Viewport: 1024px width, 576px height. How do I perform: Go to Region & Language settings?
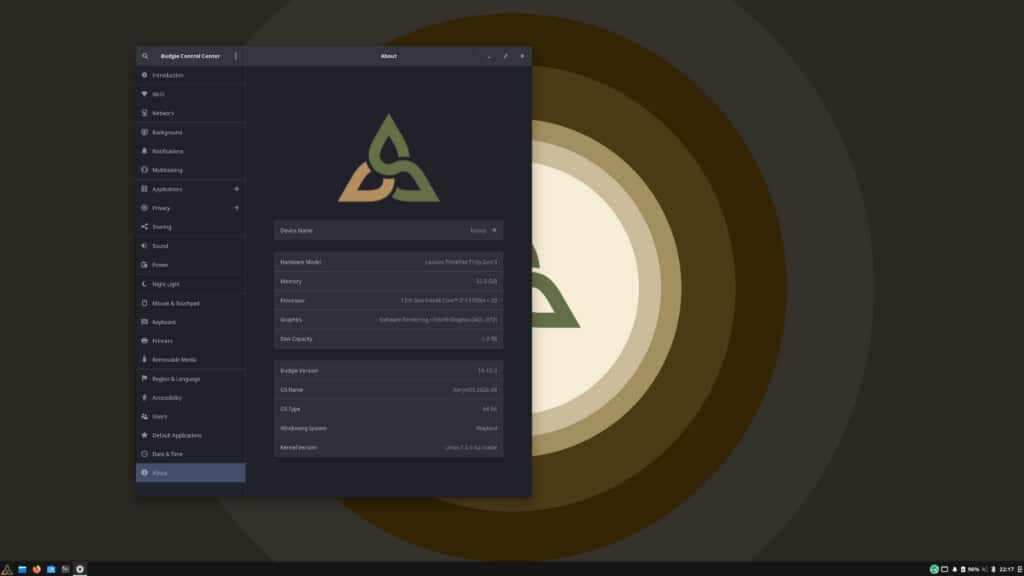pos(191,379)
